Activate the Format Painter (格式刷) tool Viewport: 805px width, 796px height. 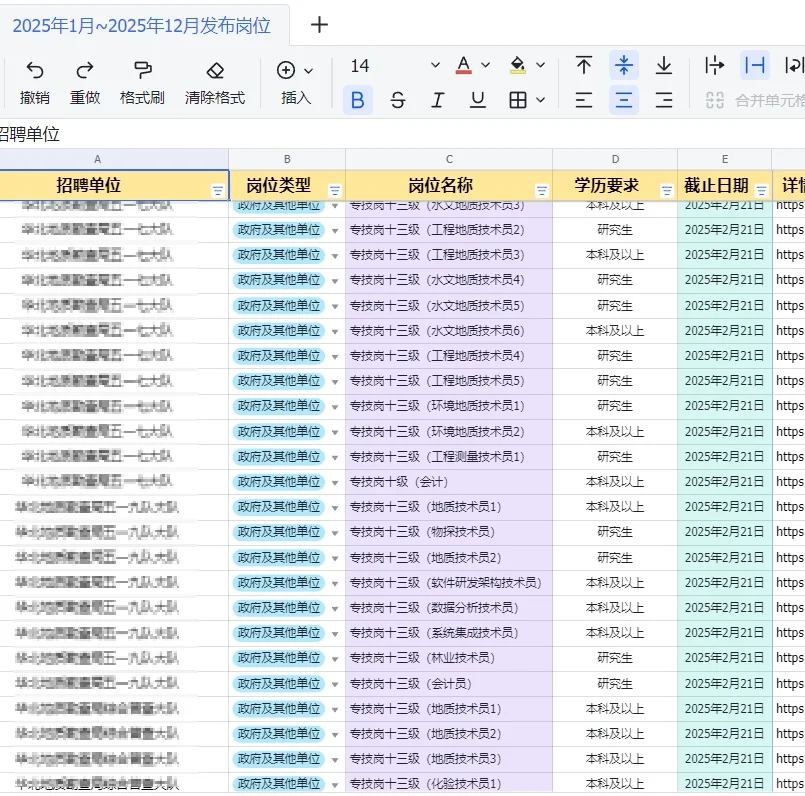[142, 70]
